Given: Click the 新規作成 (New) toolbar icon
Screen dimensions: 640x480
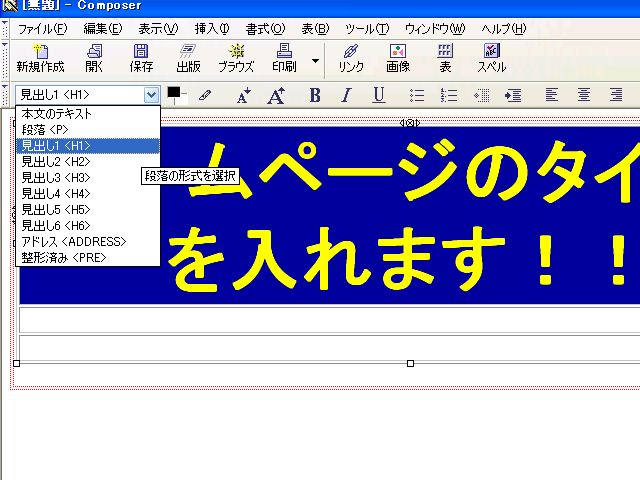Looking at the screenshot, I should pyautogui.click(x=40, y=59).
